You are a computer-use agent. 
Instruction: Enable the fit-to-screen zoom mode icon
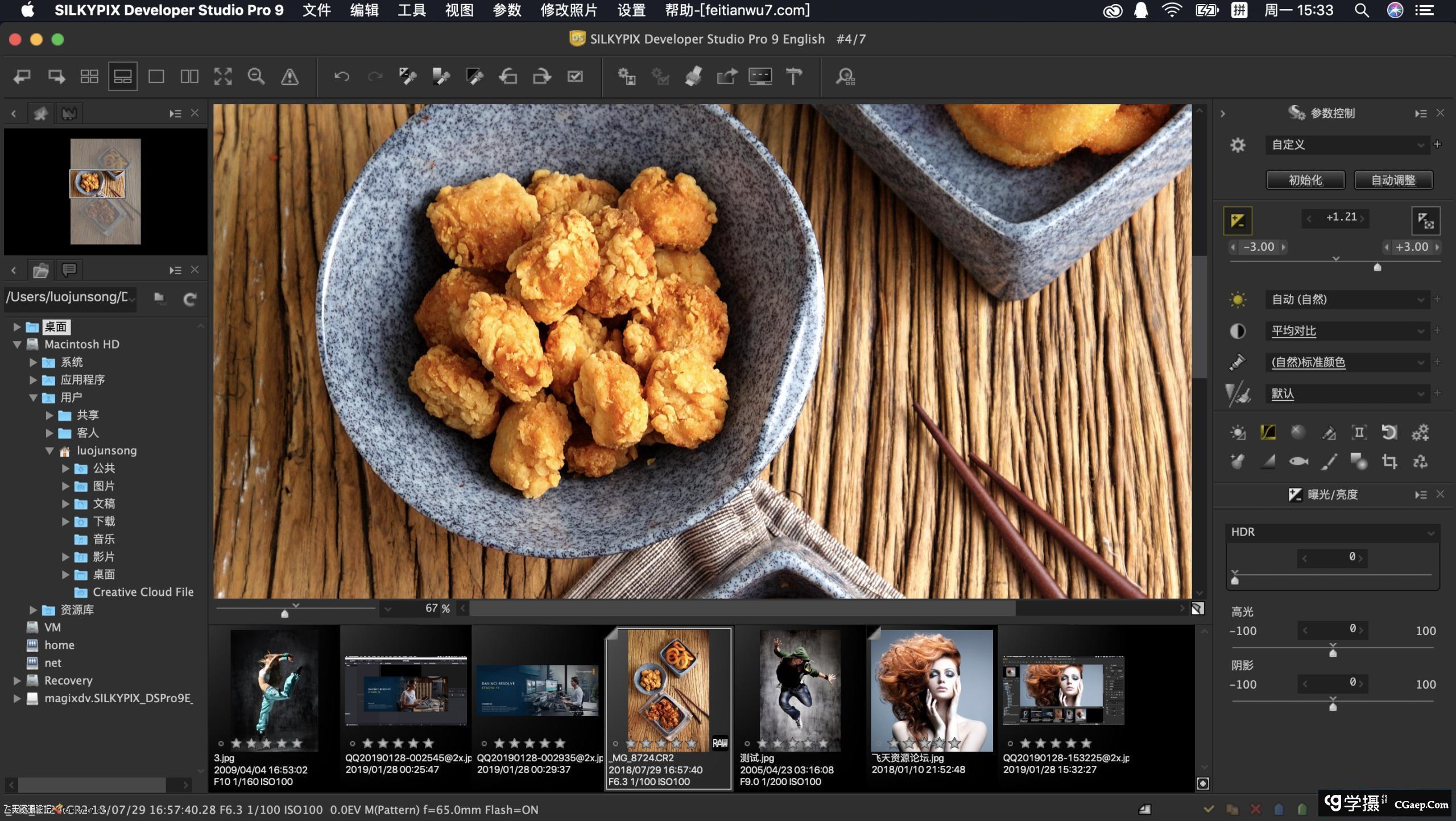pyautogui.click(x=224, y=76)
